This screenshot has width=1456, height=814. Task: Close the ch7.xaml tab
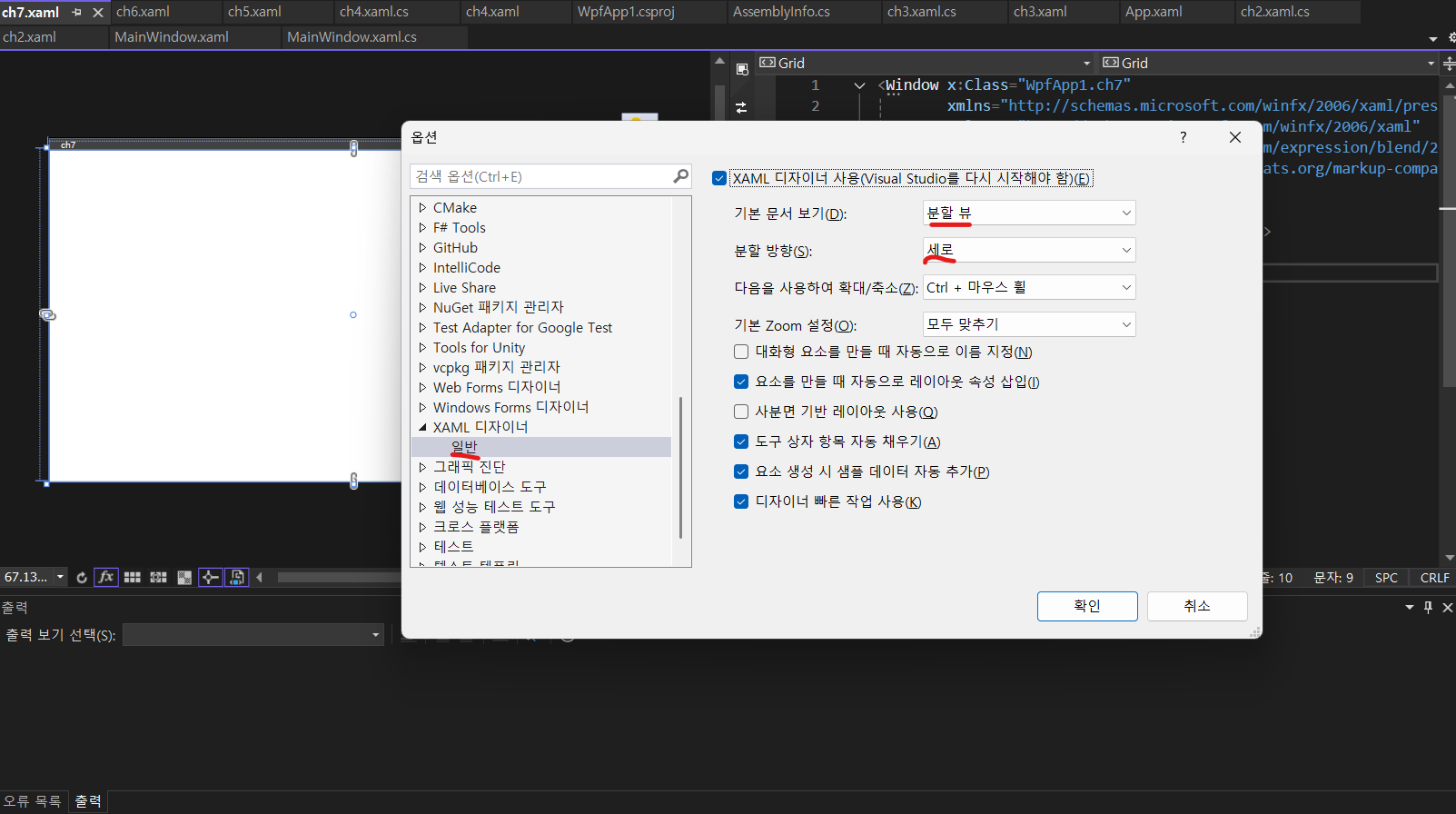click(98, 13)
